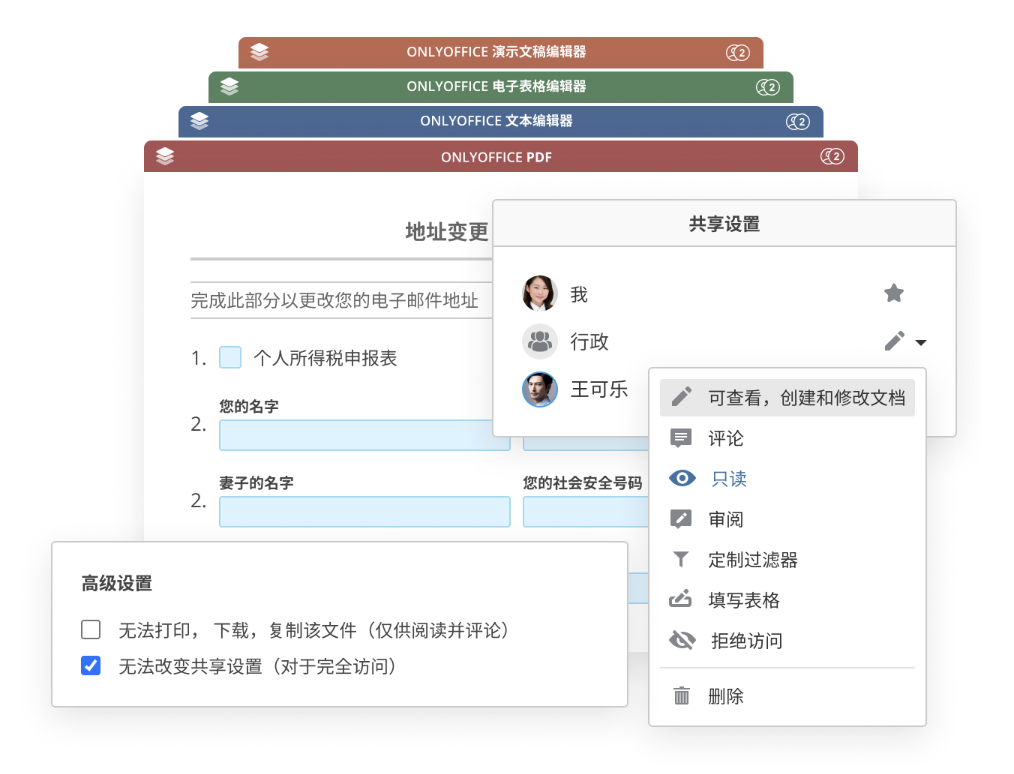Click the avatar of 我

(x=539, y=294)
